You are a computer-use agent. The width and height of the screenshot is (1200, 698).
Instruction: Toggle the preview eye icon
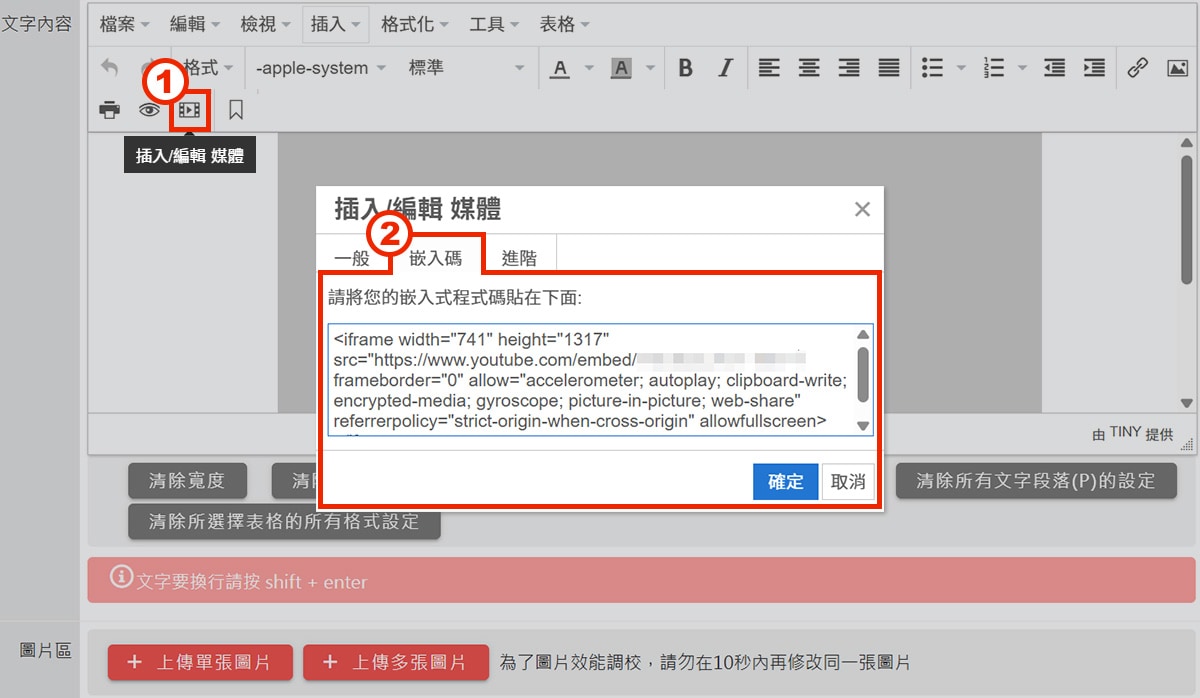(149, 110)
